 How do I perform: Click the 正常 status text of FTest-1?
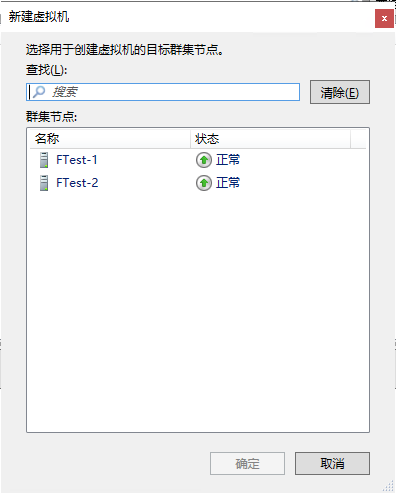[228, 160]
